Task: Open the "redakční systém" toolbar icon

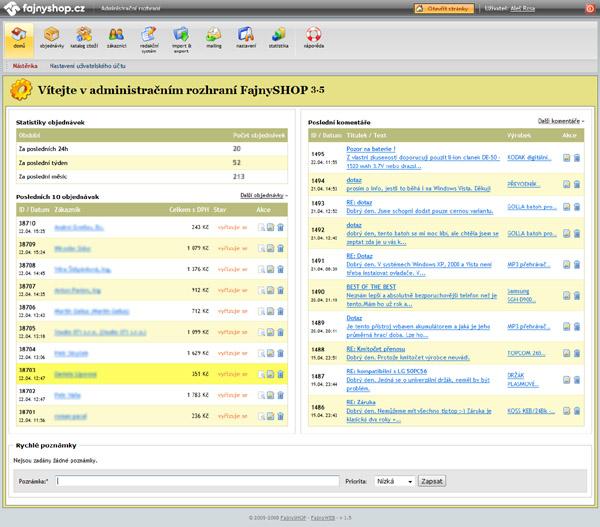Action: pos(148,39)
